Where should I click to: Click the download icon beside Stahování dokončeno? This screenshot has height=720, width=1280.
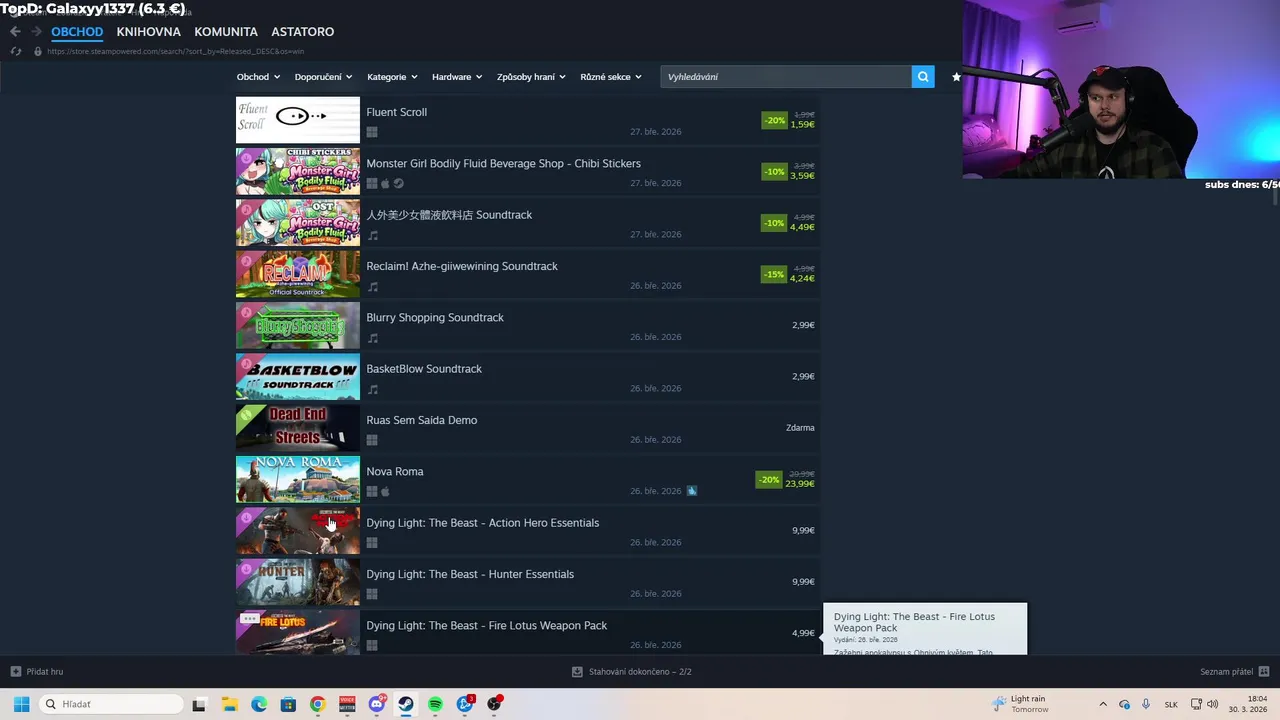point(577,672)
